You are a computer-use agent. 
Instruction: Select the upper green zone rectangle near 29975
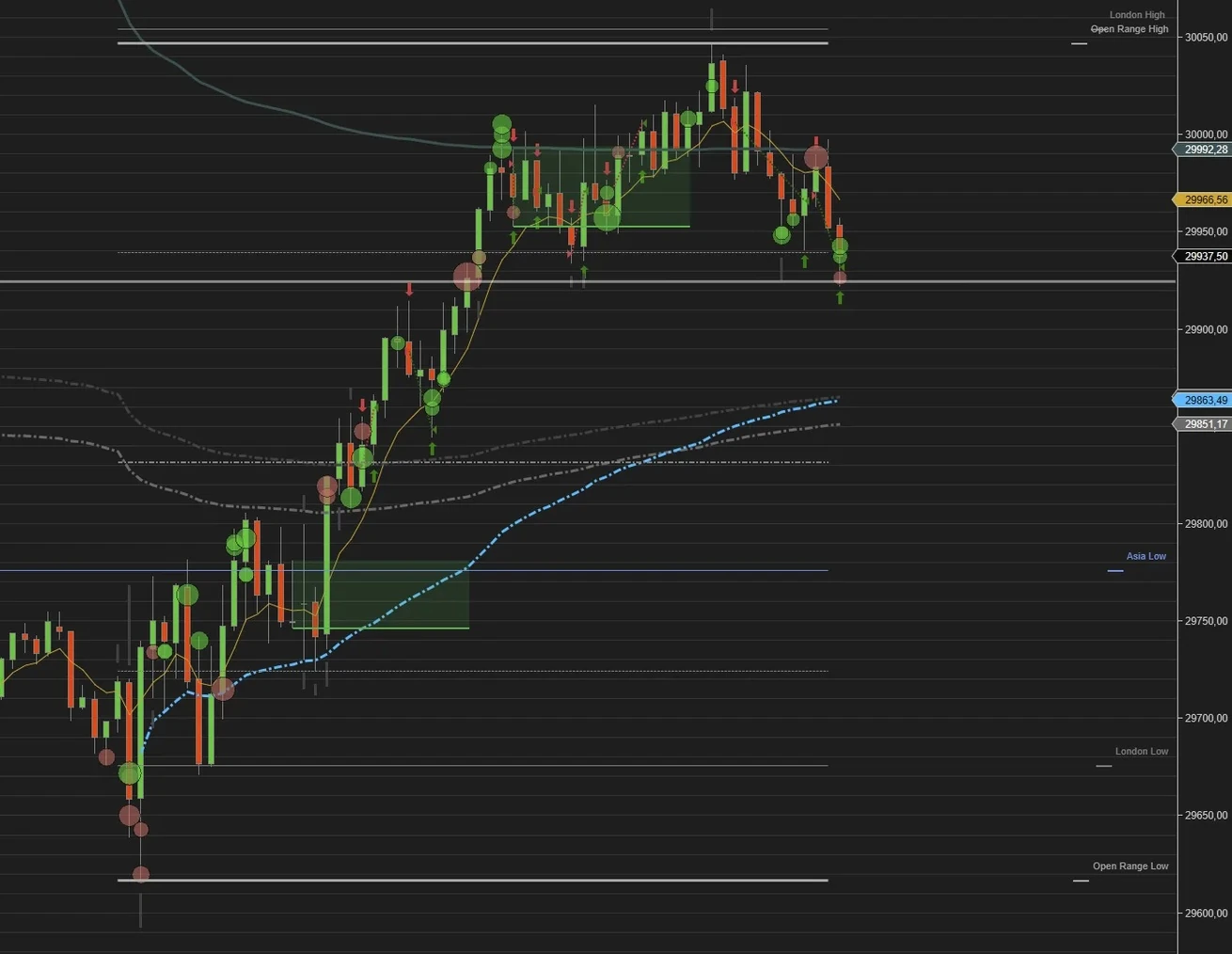tap(602, 188)
